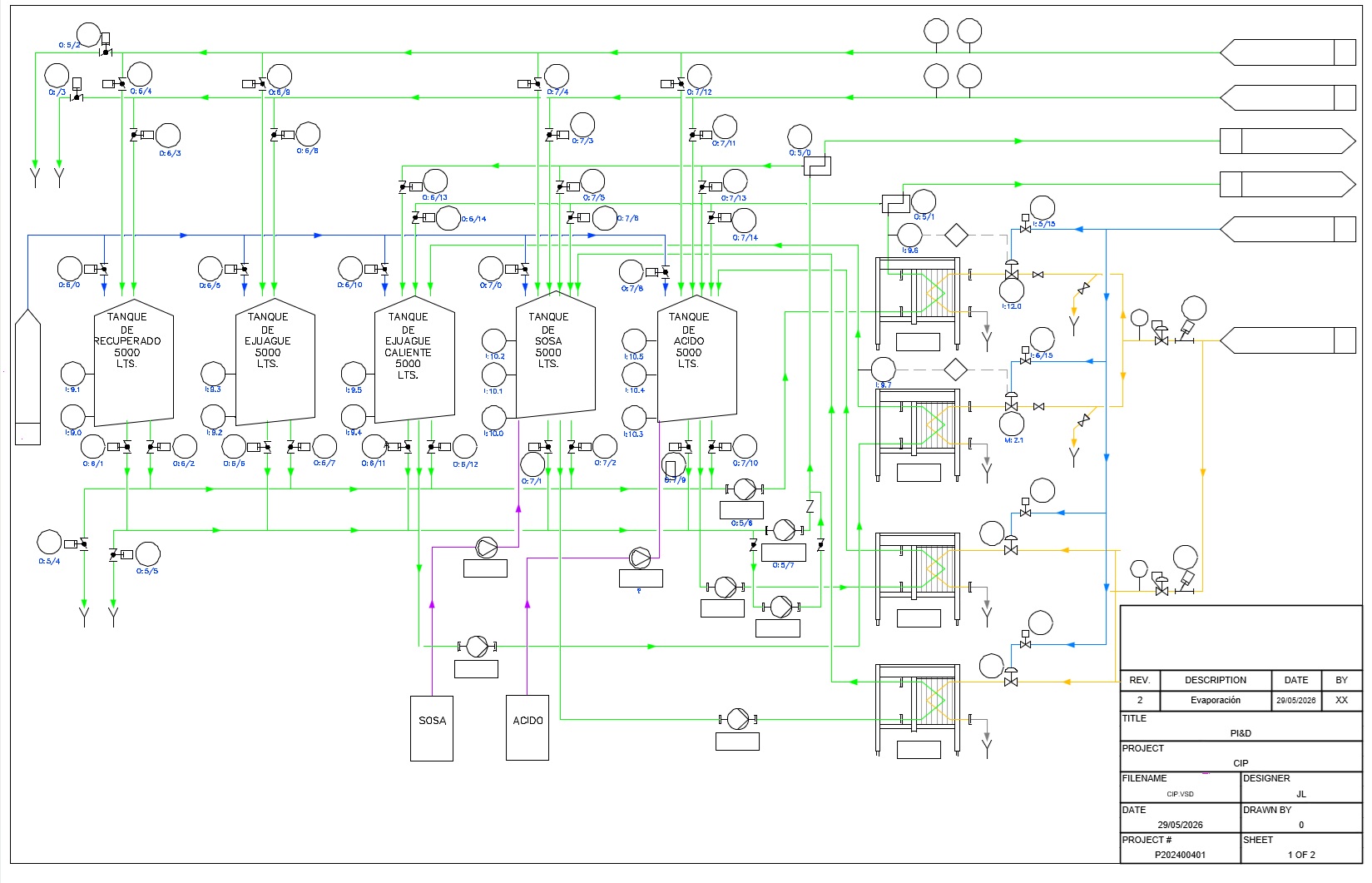Select the level sensor circle I:9.1

(73, 374)
